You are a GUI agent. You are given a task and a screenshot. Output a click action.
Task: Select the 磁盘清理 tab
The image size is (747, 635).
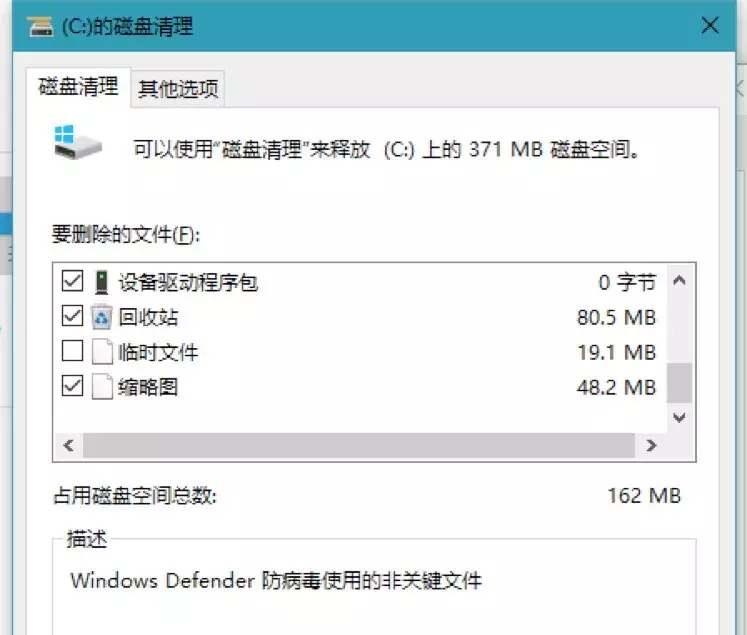(x=78, y=87)
